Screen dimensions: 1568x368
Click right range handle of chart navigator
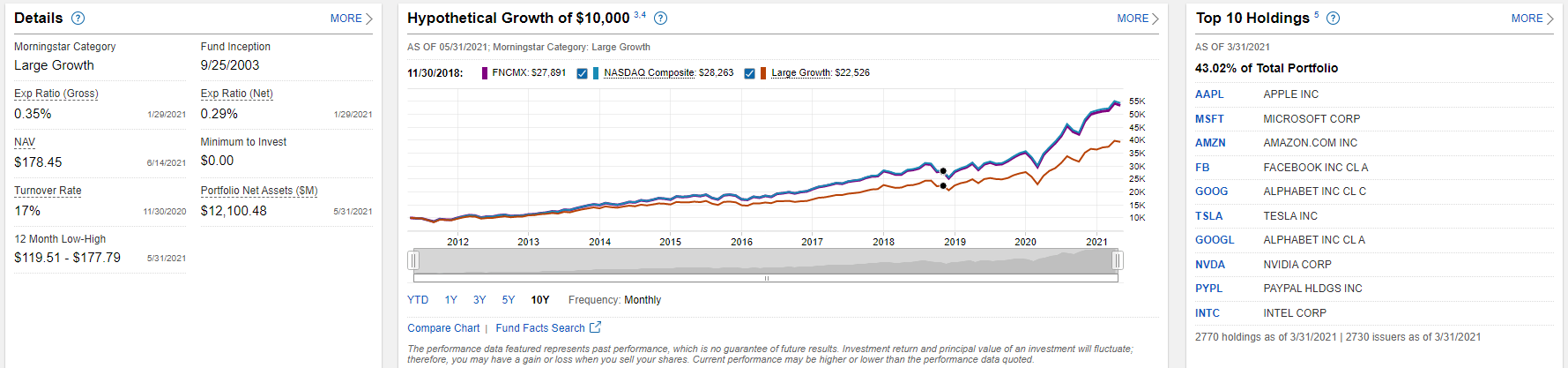(x=1117, y=260)
